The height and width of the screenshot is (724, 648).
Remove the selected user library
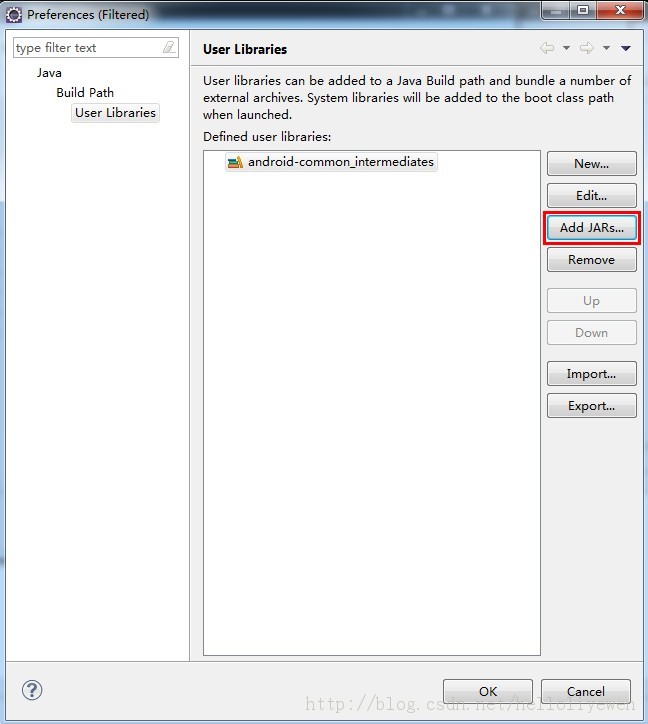click(x=592, y=259)
